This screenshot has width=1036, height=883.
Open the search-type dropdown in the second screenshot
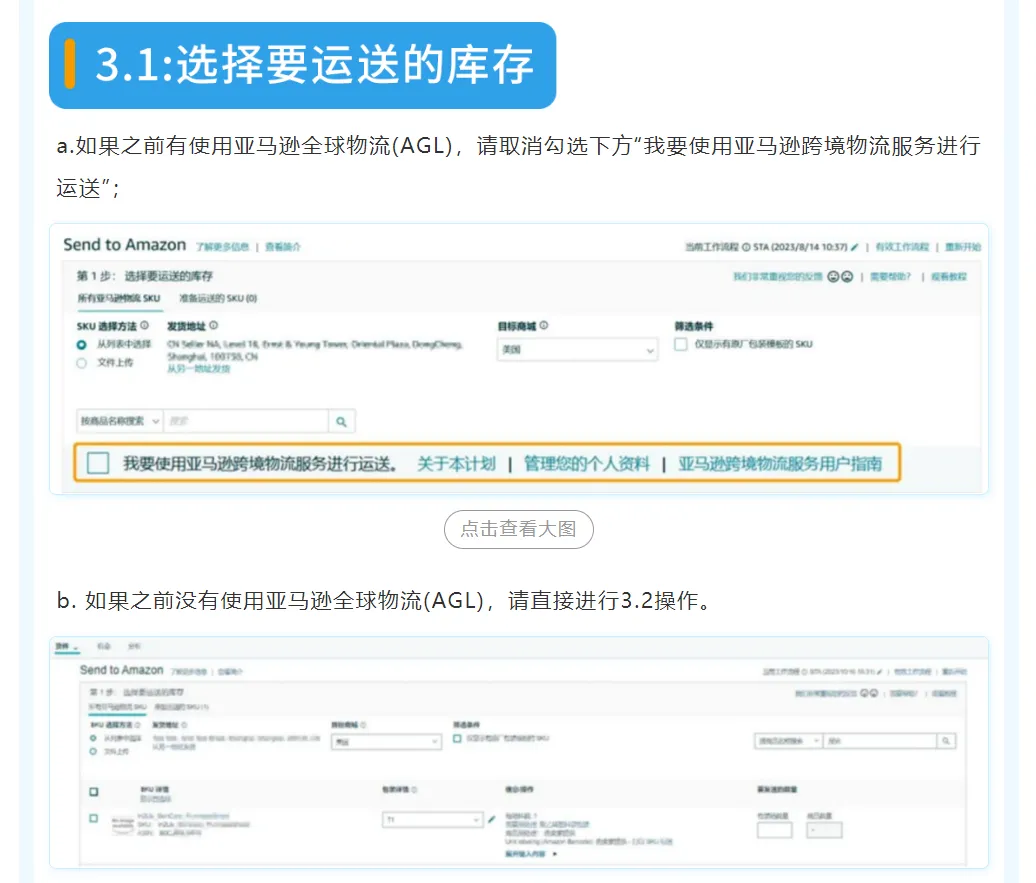point(788,741)
